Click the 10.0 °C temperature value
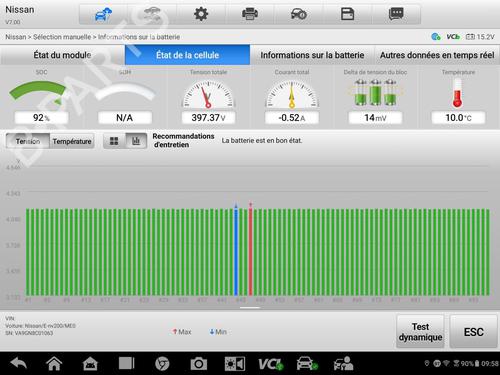The height and width of the screenshot is (375, 500). [458, 118]
